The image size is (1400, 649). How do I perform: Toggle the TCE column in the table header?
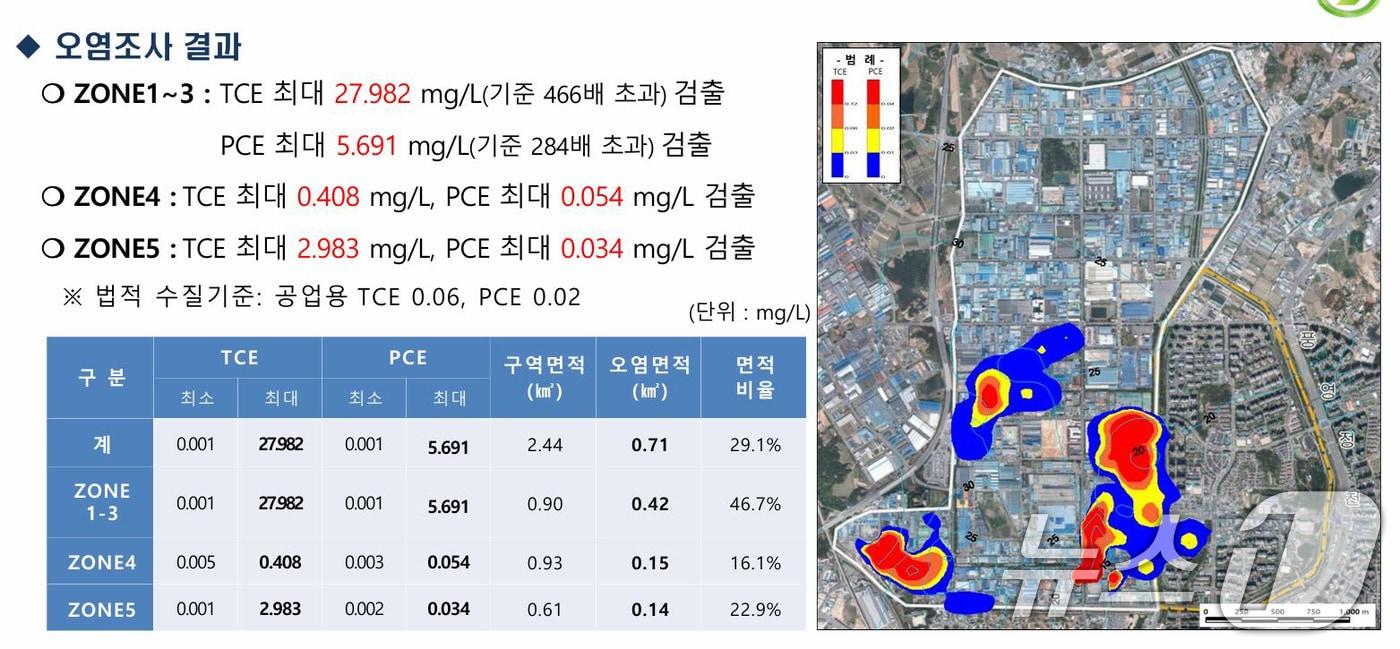[x=240, y=356]
